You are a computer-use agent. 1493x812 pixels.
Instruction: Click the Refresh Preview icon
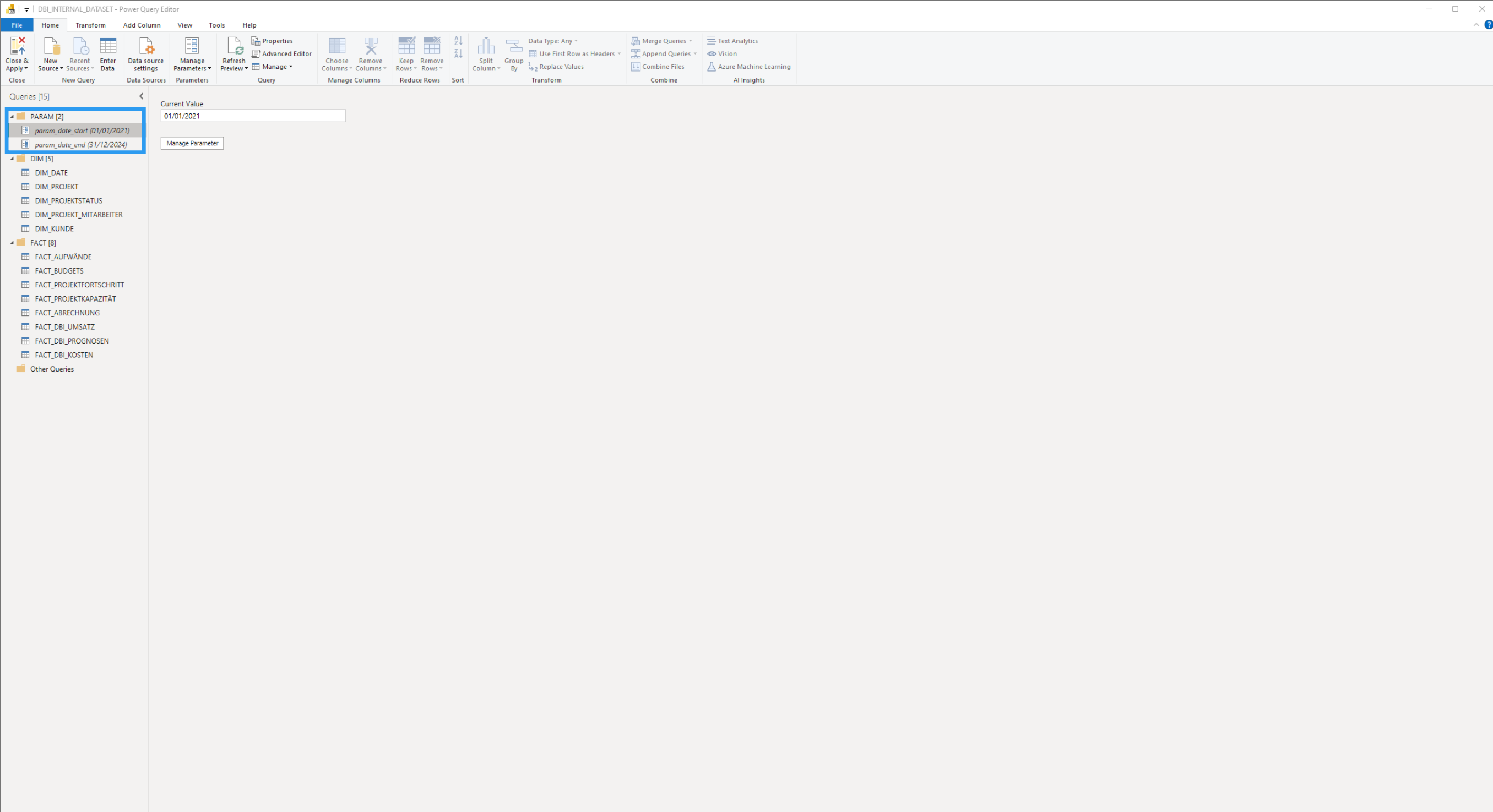click(234, 46)
